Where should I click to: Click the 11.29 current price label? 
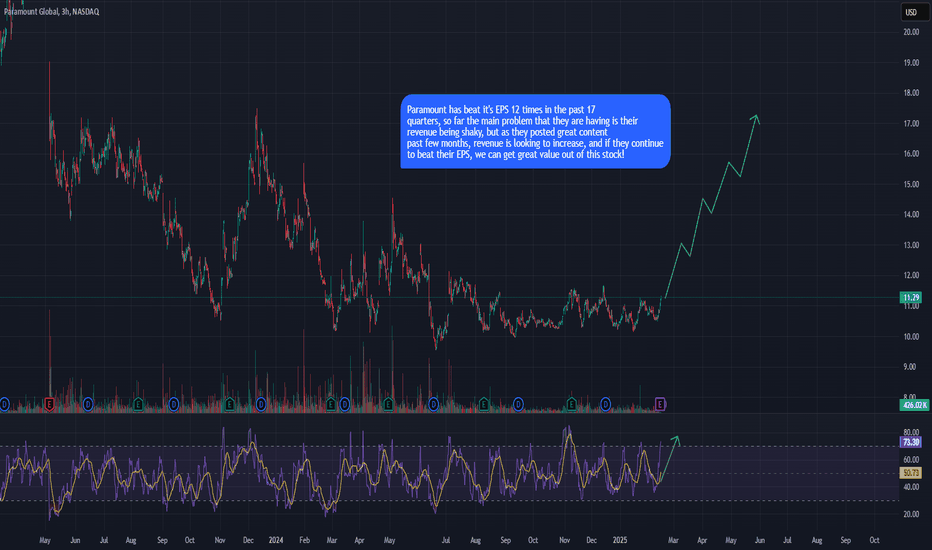(911, 297)
